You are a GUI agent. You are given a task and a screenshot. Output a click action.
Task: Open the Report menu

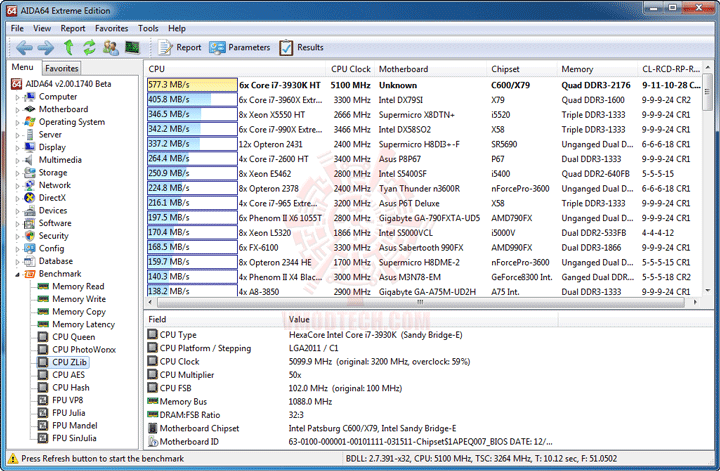pyautogui.click(x=73, y=28)
